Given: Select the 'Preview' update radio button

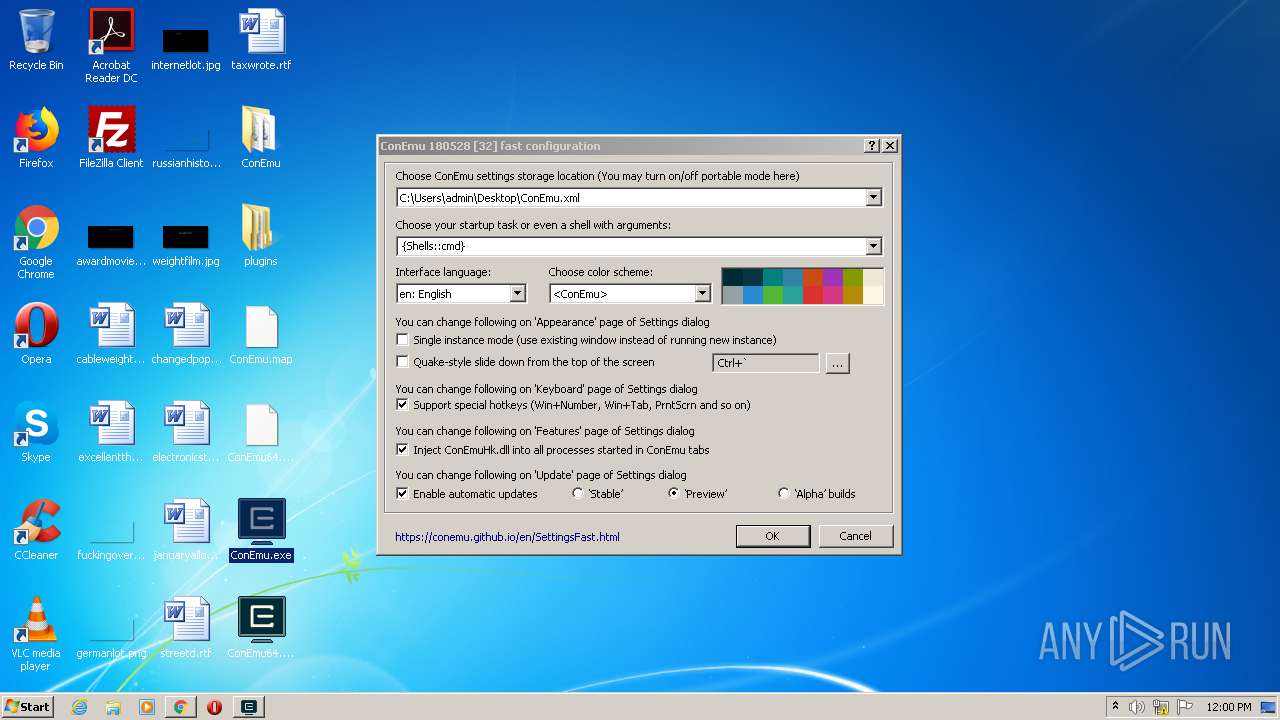Looking at the screenshot, I should [x=674, y=494].
